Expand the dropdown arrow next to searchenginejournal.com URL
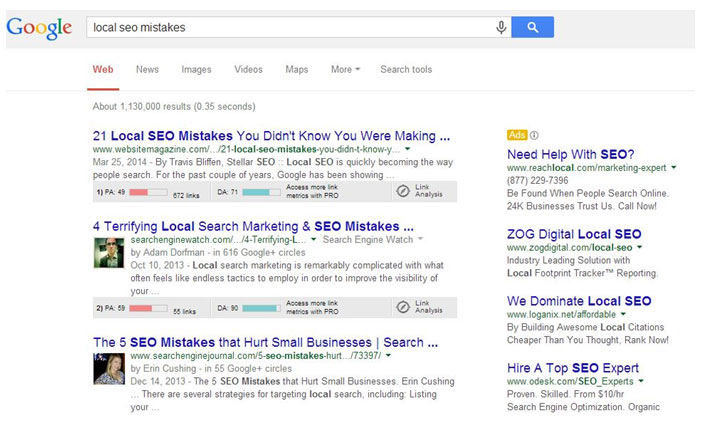Viewport: 705px width, 432px height. click(x=388, y=355)
